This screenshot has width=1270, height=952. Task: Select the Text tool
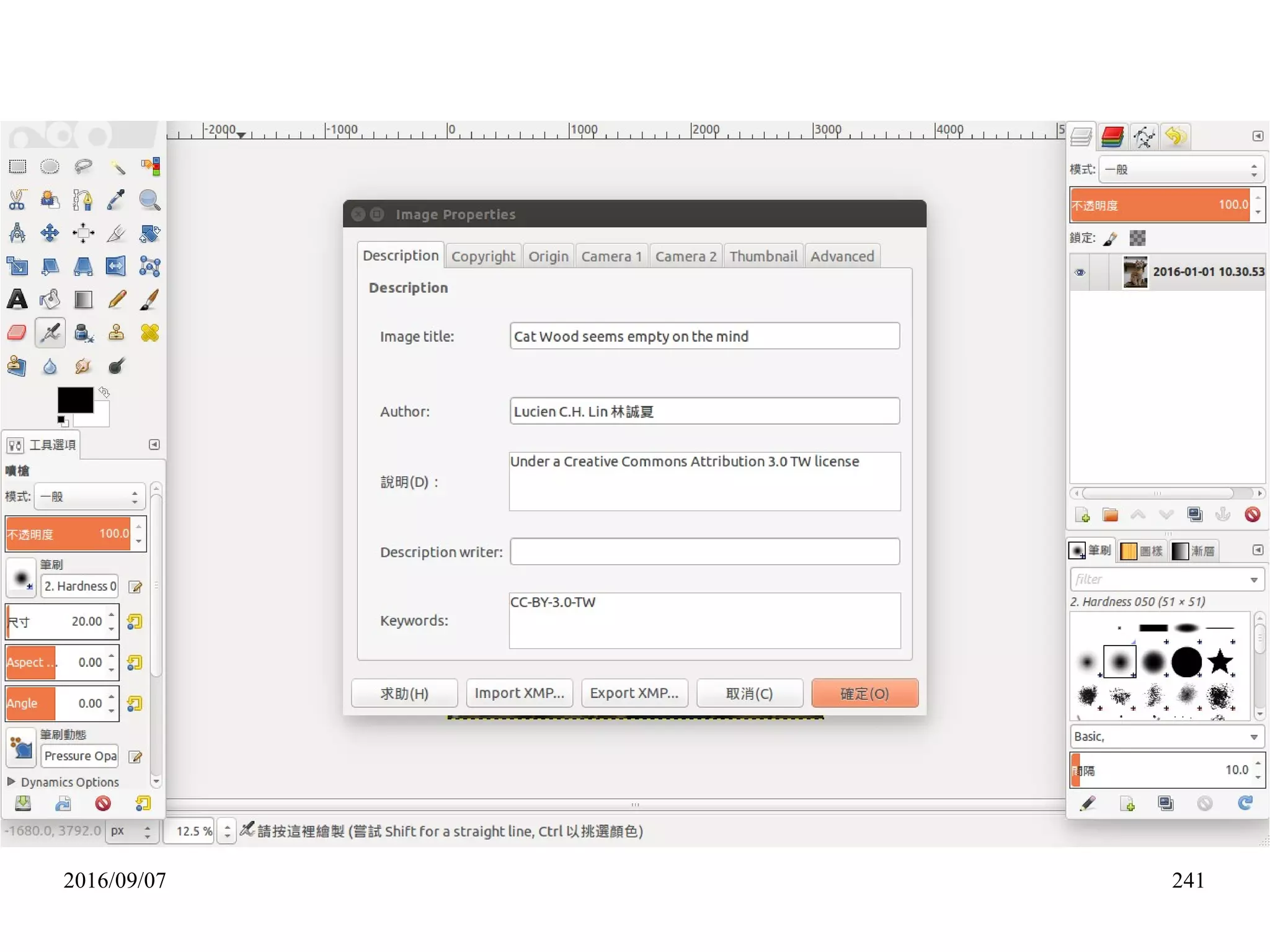pyautogui.click(x=17, y=300)
